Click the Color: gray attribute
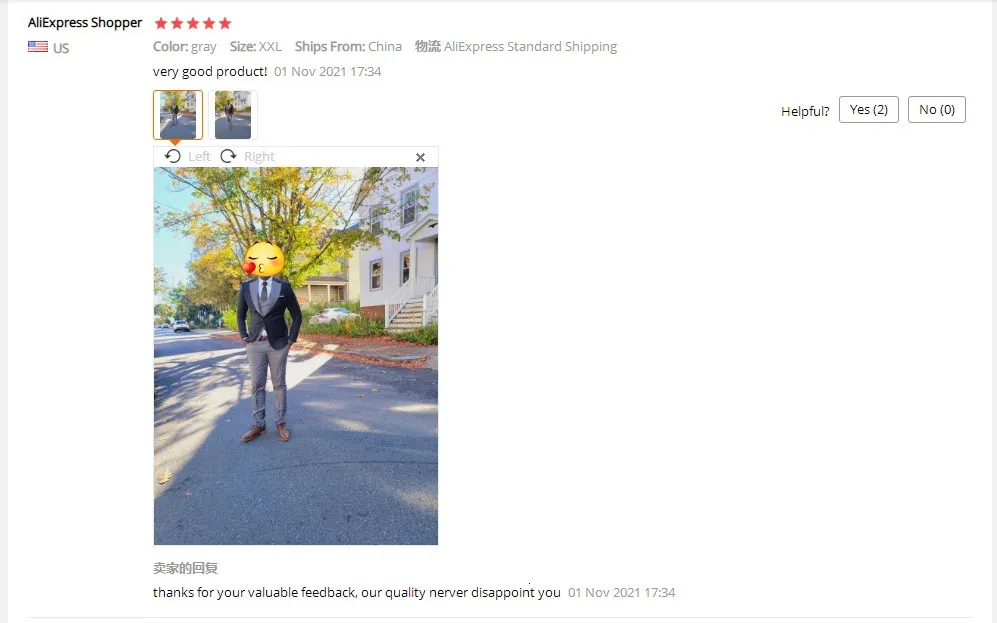Viewport: 997px width, 623px height. tap(184, 46)
